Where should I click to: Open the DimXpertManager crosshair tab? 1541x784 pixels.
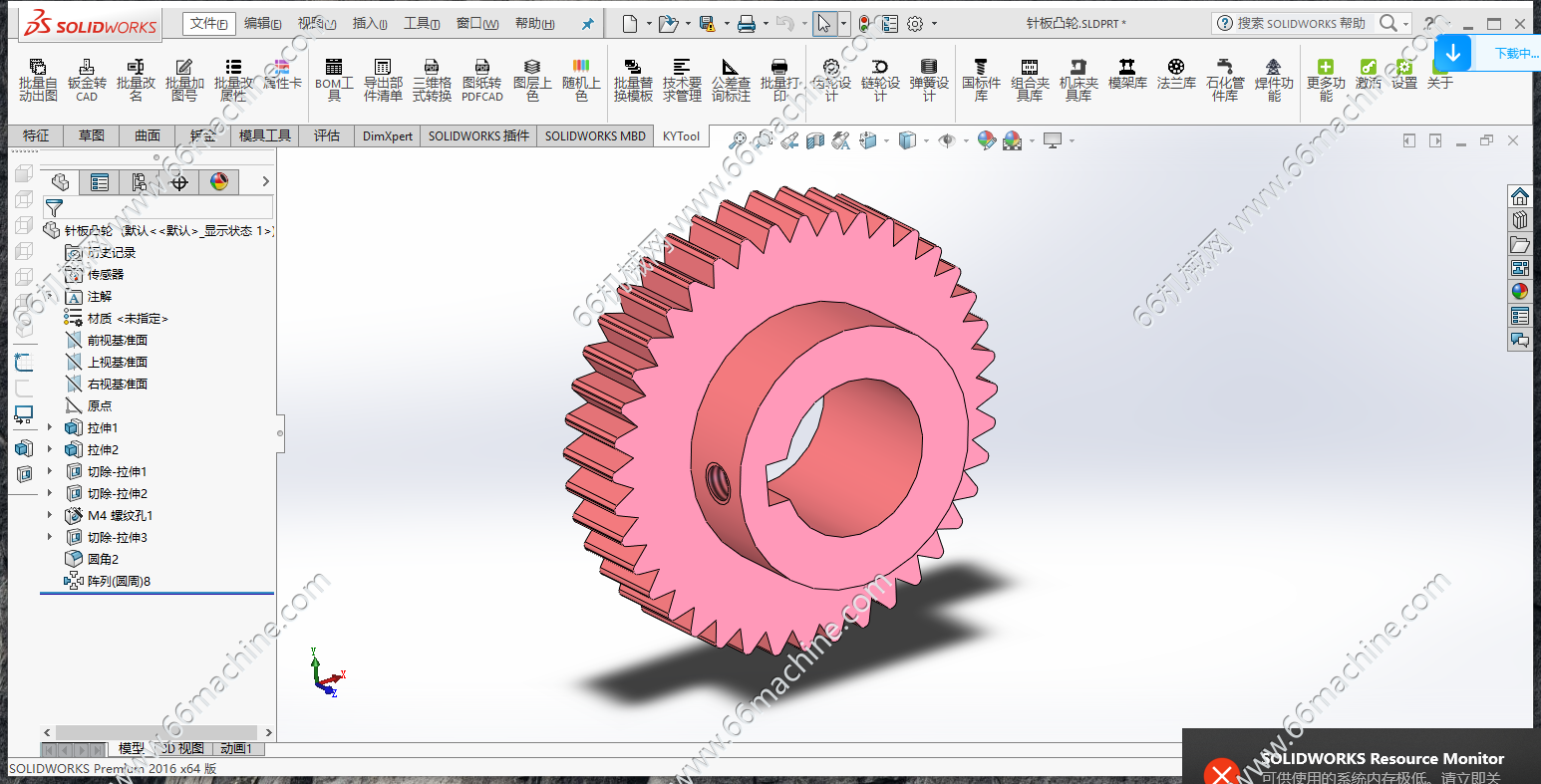(x=179, y=181)
